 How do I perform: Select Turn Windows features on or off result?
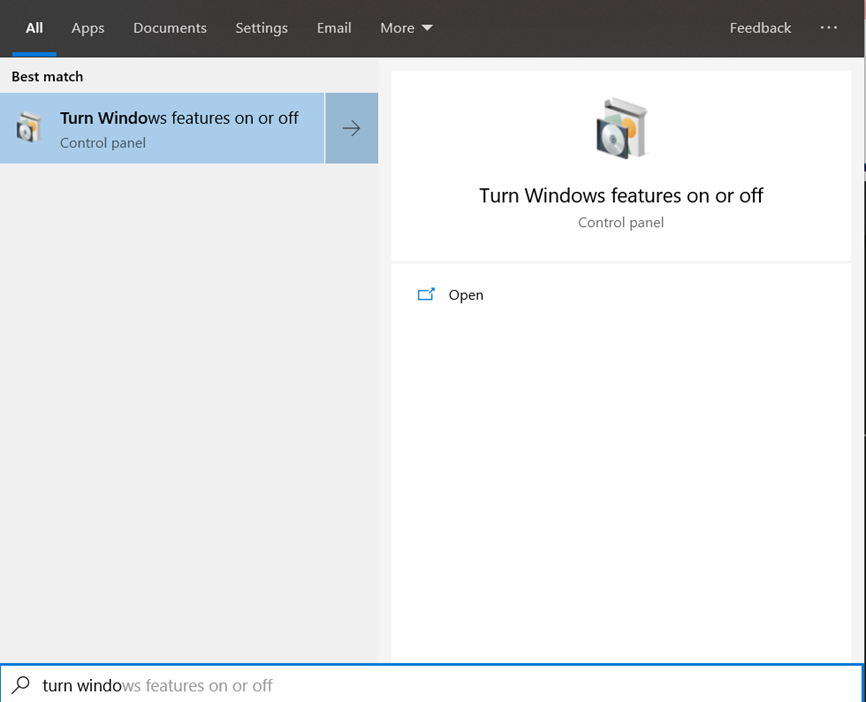(162, 128)
